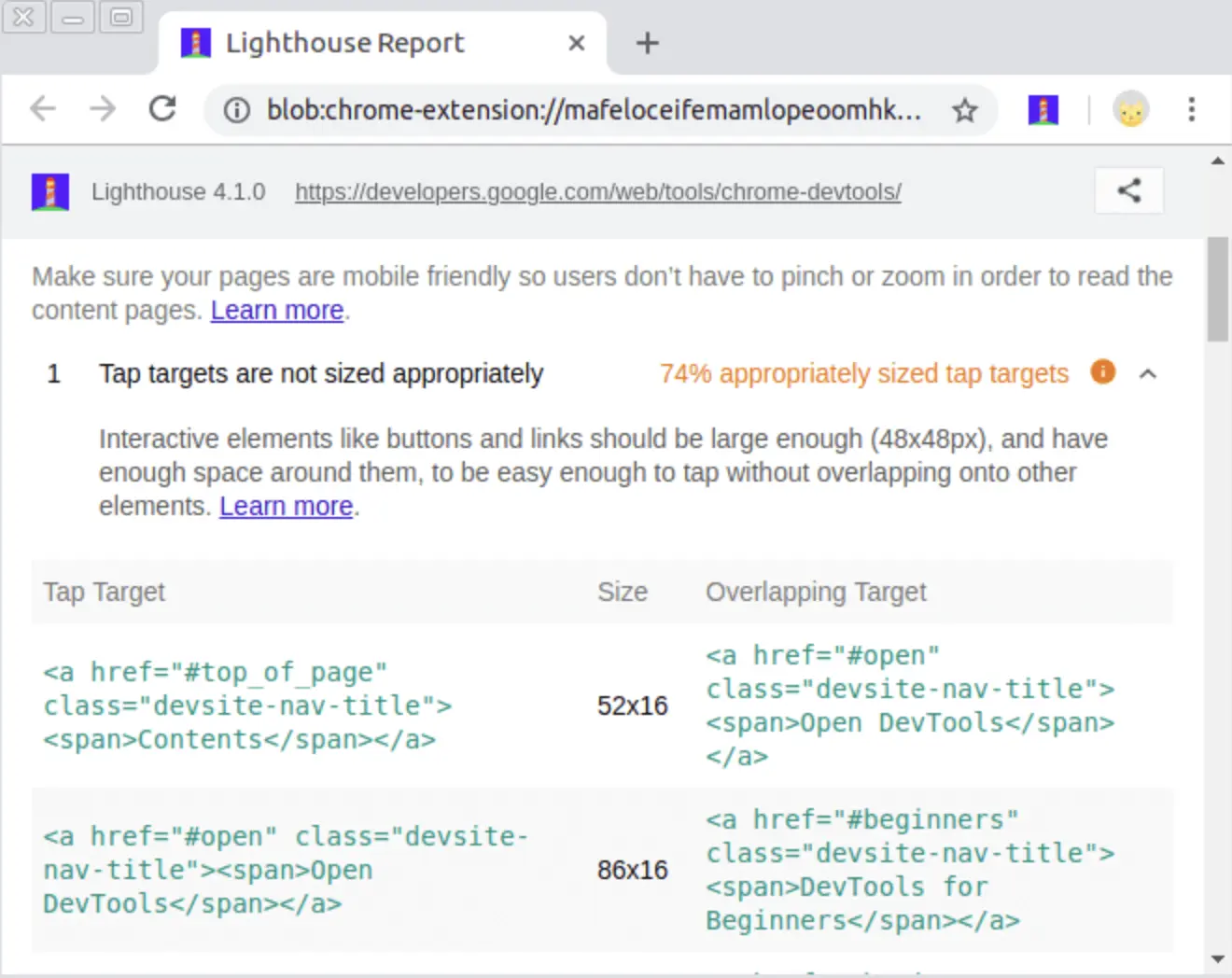Click the scroll down arrow of the scrollbar

tap(1217, 958)
